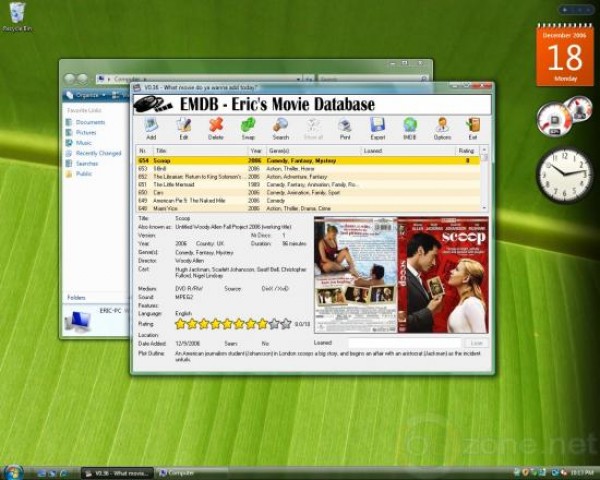Click the greyed Show all toolbar icon
Image resolution: width=600 pixels, height=480 pixels.
tap(313, 125)
